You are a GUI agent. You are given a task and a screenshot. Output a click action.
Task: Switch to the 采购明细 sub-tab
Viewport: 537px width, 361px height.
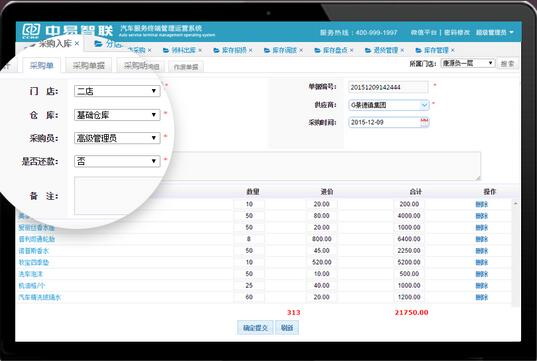(141, 66)
